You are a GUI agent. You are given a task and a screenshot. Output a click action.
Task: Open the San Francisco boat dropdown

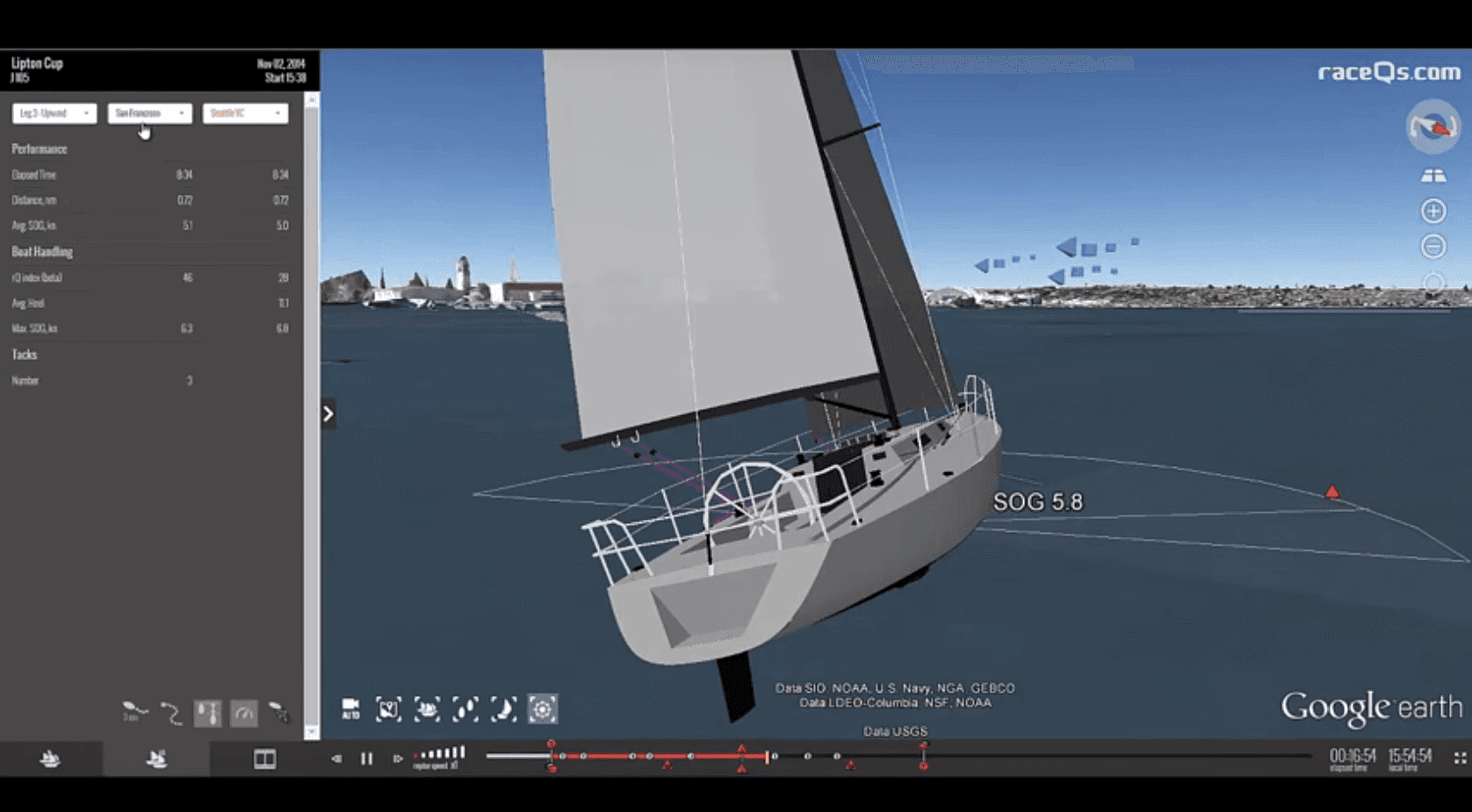pos(149,113)
